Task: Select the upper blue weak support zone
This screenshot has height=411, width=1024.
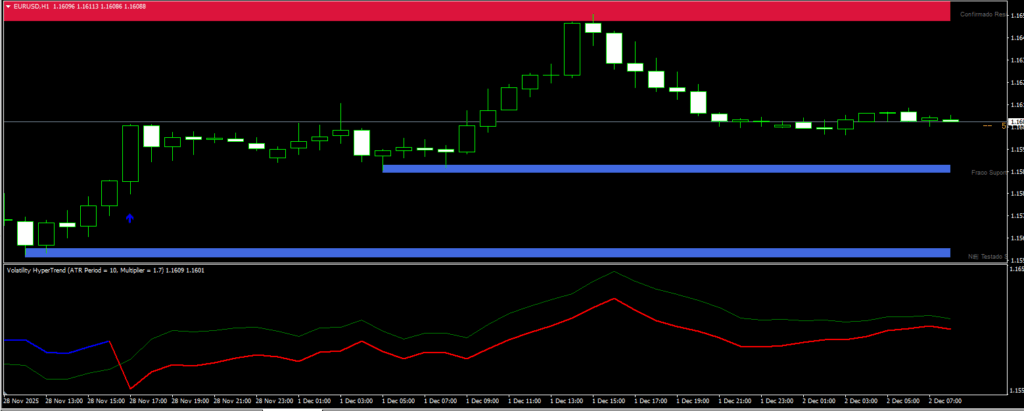Action: pyautogui.click(x=665, y=169)
